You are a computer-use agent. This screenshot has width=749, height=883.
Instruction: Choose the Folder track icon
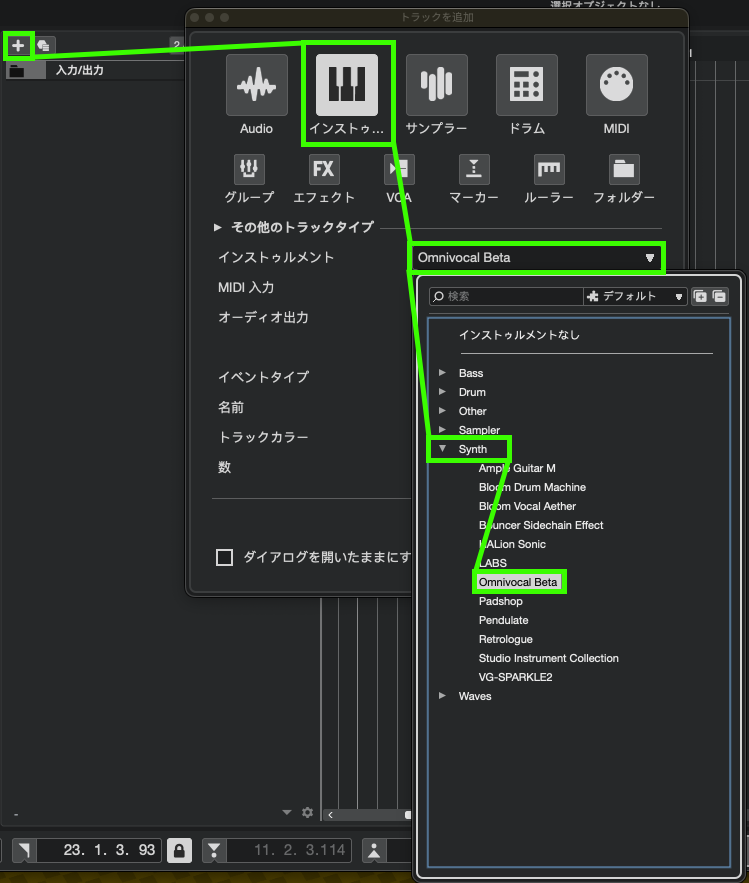[x=624, y=168]
